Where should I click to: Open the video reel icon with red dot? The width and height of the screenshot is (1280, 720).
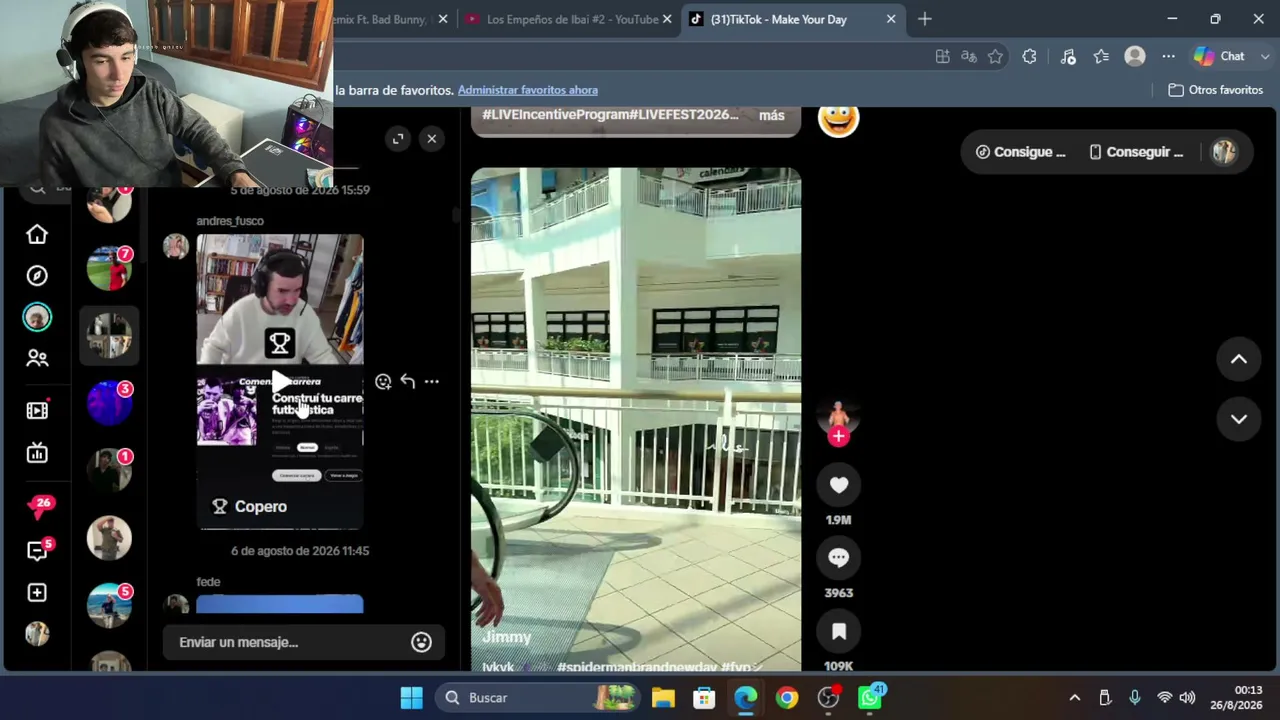[37, 410]
